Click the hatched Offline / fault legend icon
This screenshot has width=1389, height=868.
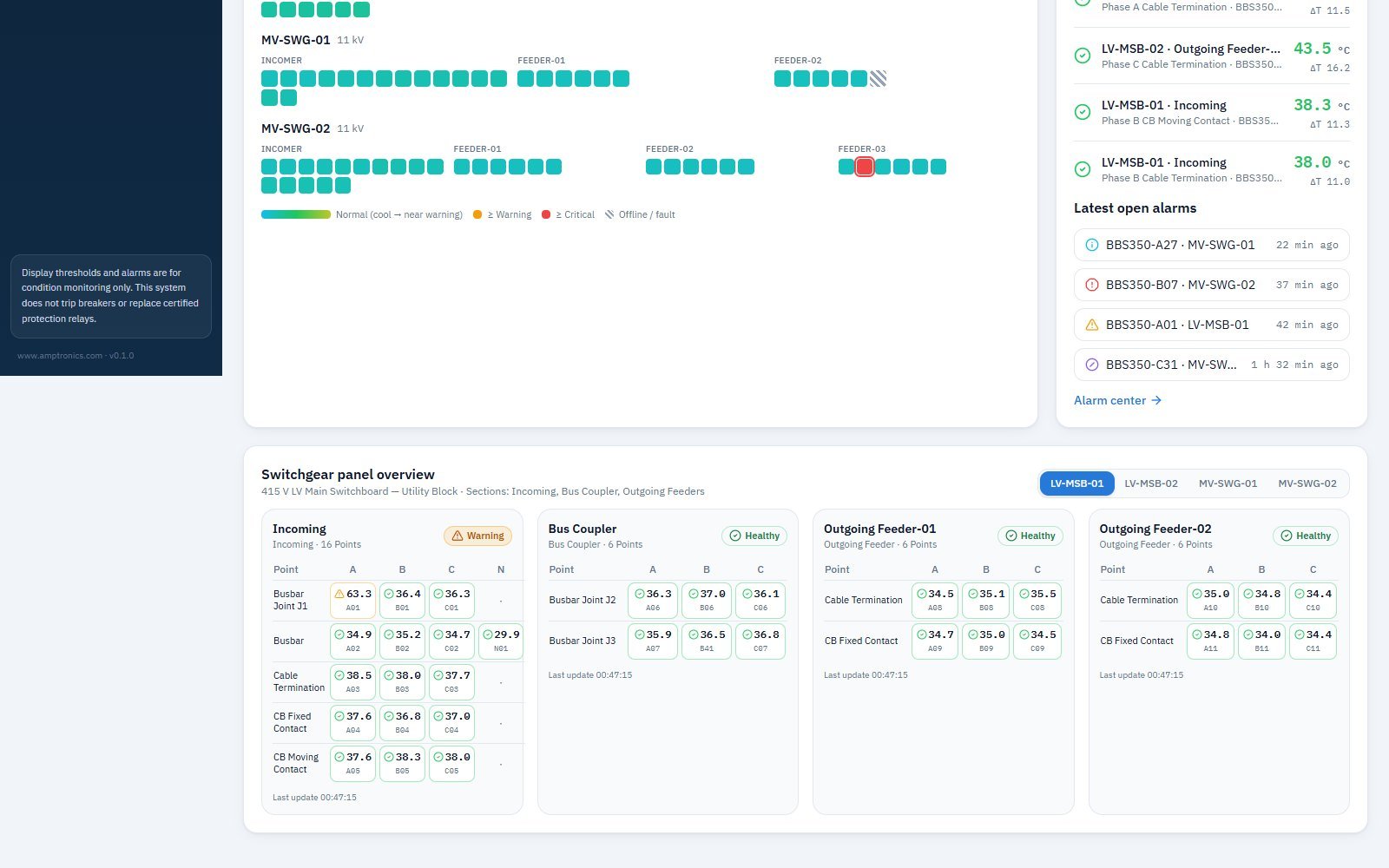[609, 214]
